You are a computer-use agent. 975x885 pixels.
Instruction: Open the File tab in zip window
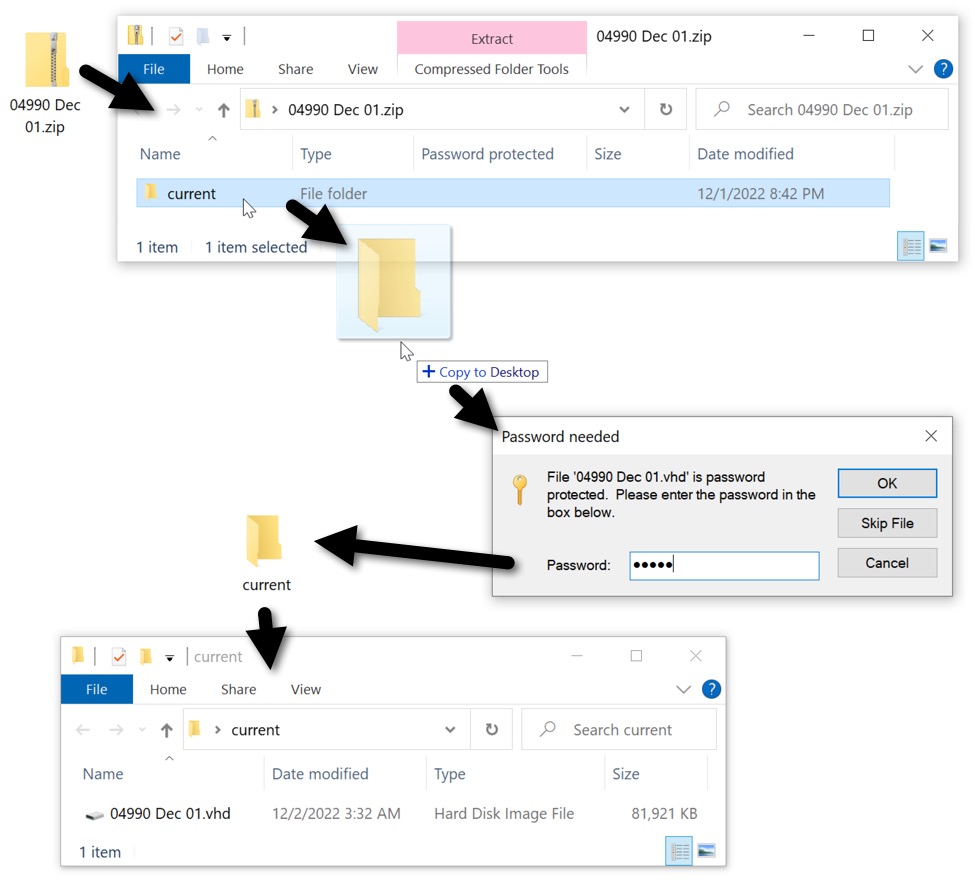(154, 69)
